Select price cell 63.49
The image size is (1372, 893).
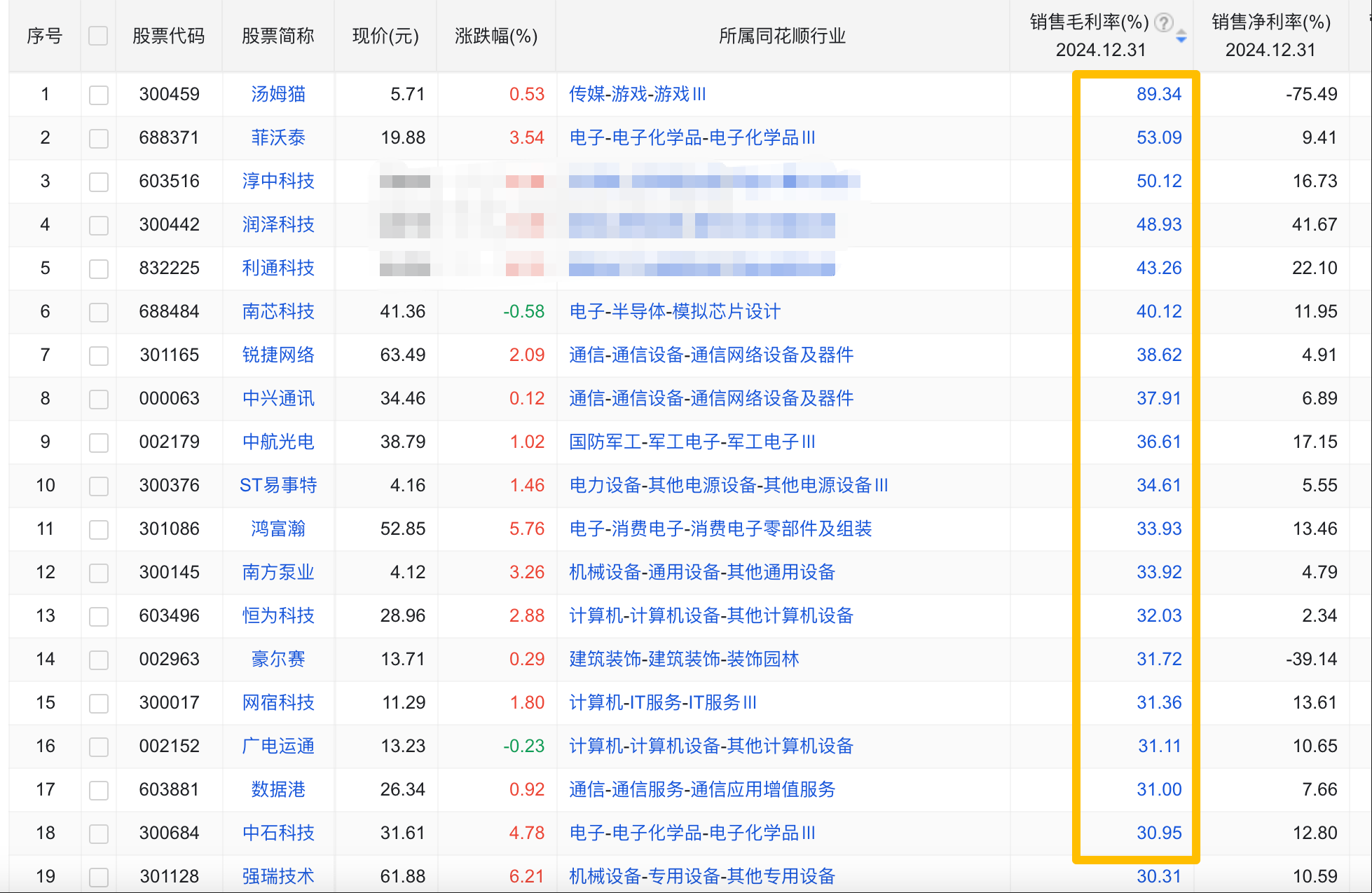[403, 355]
